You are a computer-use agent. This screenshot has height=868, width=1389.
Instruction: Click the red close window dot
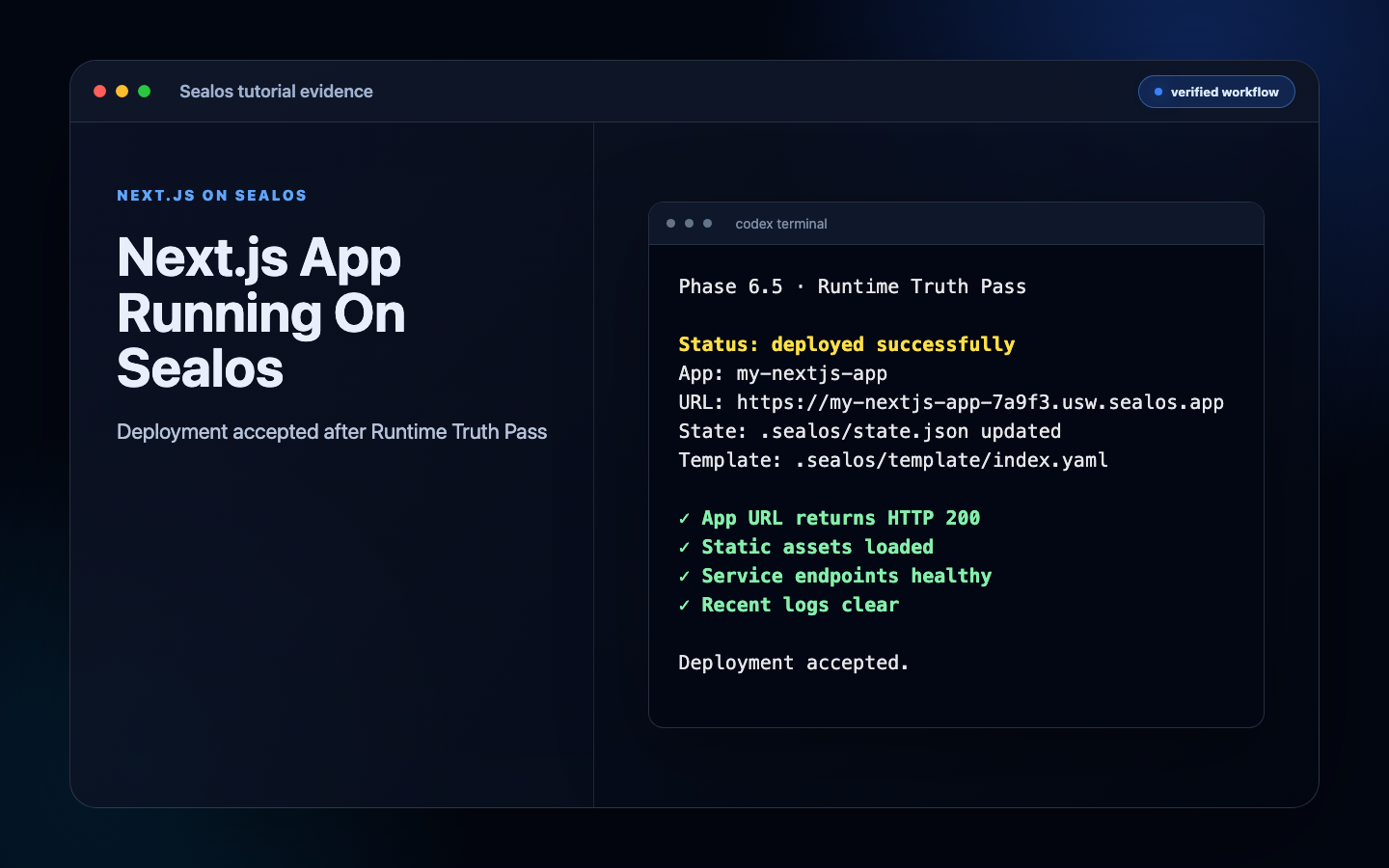click(x=99, y=92)
